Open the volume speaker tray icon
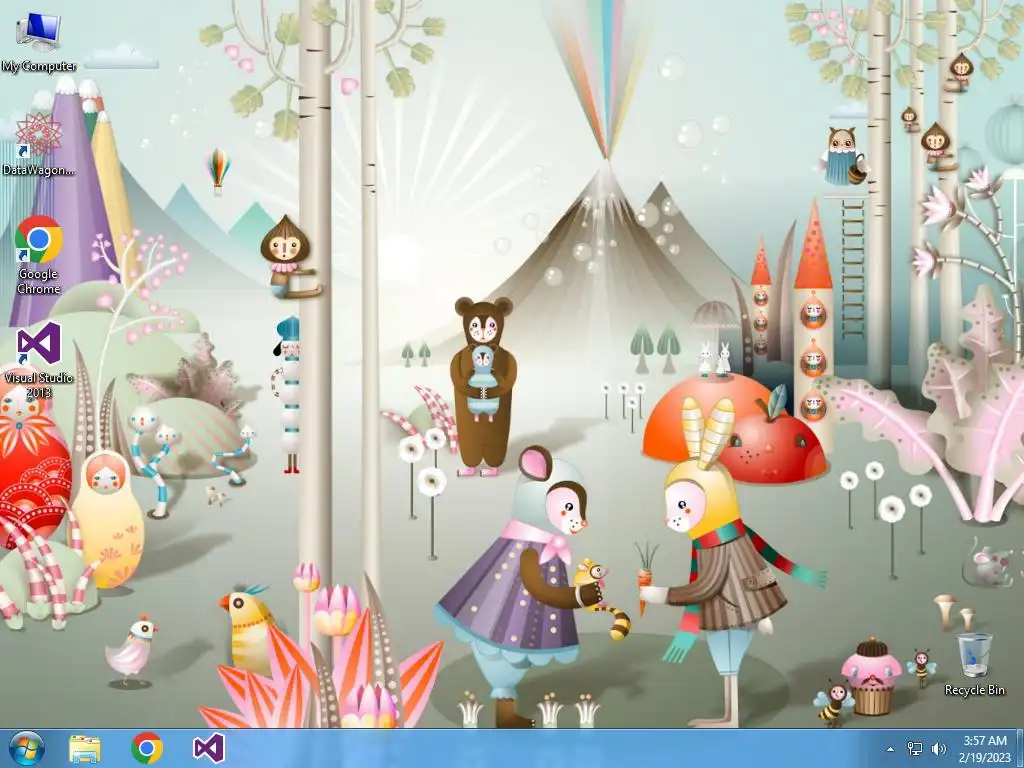 [939, 749]
